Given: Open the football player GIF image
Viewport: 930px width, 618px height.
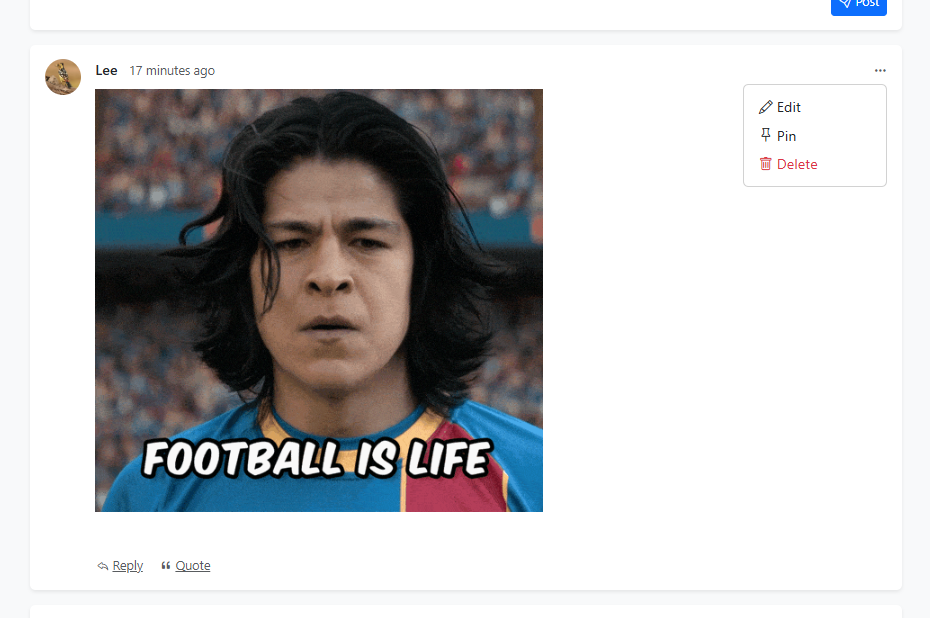Looking at the screenshot, I should [319, 300].
